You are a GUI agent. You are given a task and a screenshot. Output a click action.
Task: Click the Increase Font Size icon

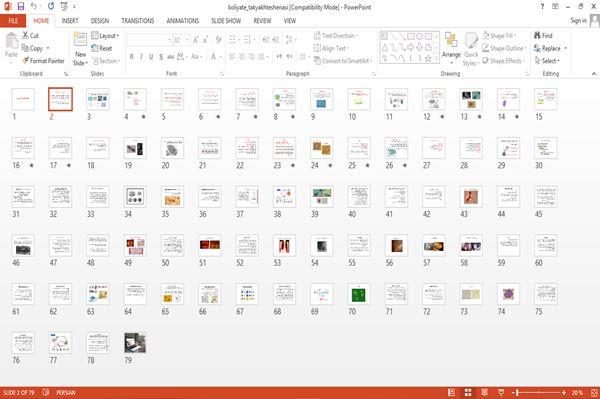tap(196, 40)
